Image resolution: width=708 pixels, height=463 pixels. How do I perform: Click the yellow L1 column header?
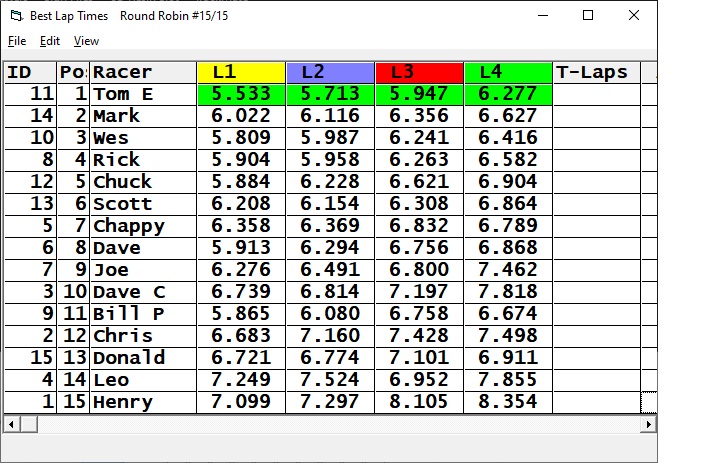pos(241,72)
